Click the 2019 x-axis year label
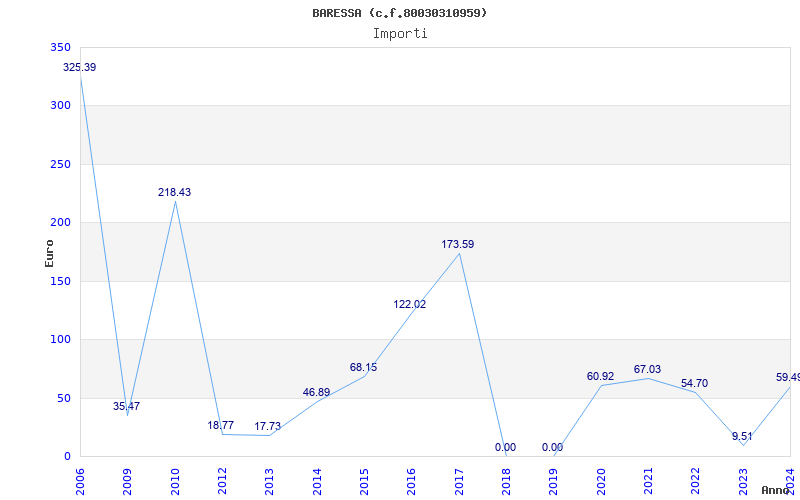This screenshot has width=800, height=500. 554,482
